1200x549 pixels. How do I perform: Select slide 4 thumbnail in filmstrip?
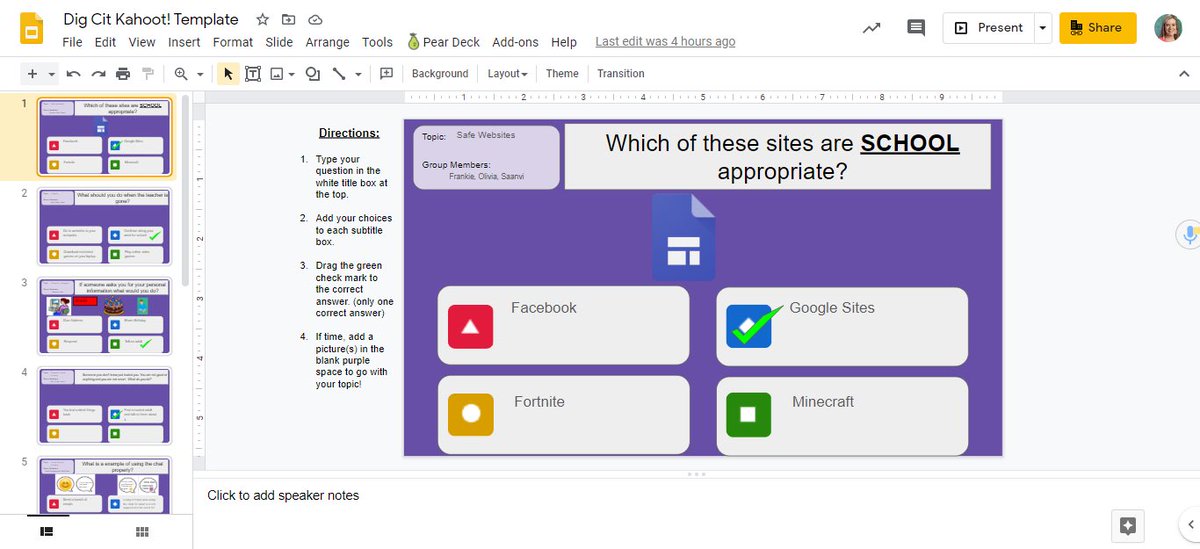pos(105,405)
